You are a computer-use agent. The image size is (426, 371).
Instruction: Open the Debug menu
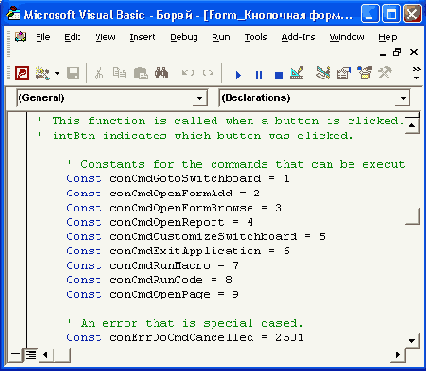pos(184,37)
